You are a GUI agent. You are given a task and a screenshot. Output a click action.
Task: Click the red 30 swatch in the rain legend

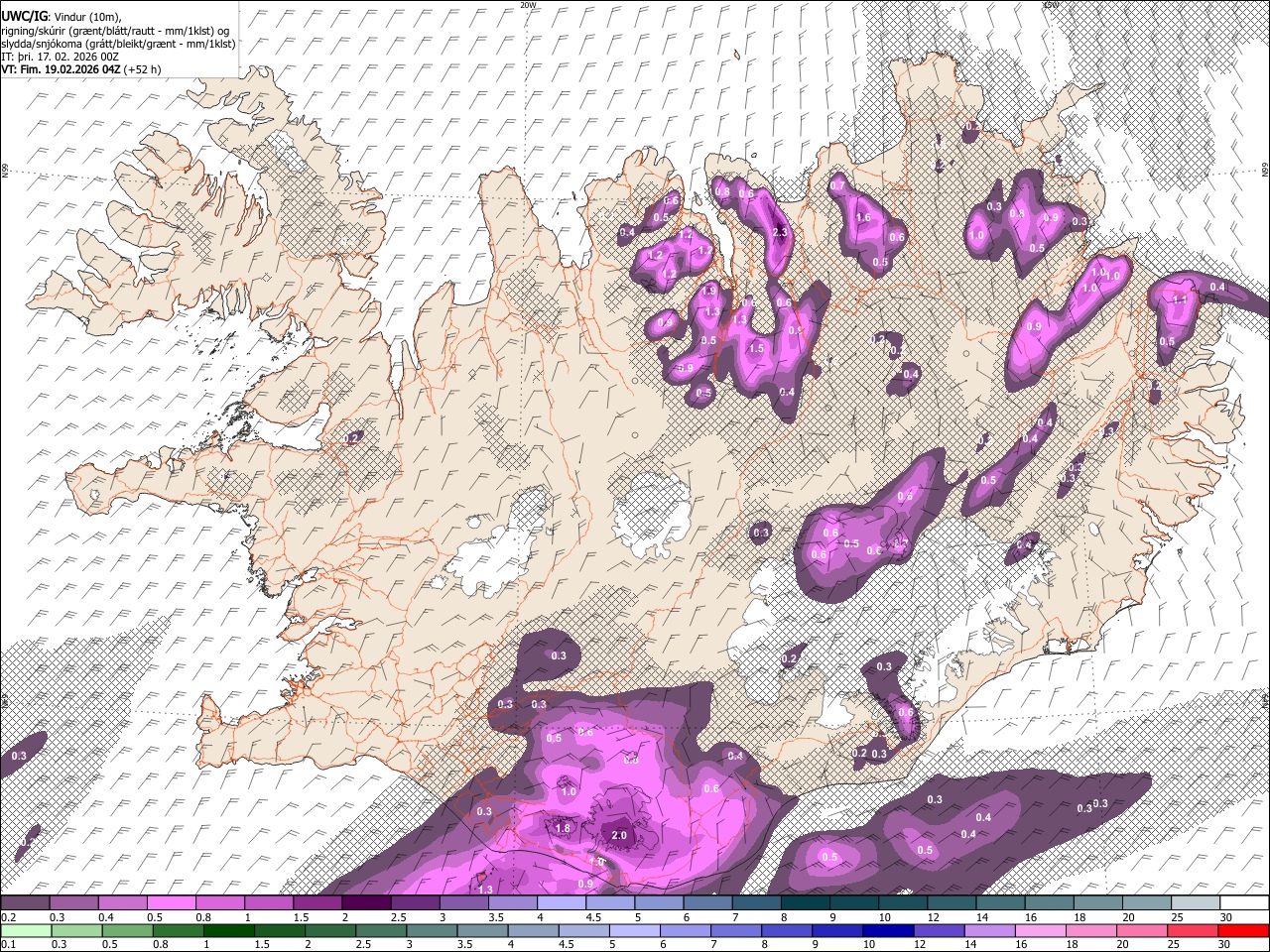(1244, 930)
